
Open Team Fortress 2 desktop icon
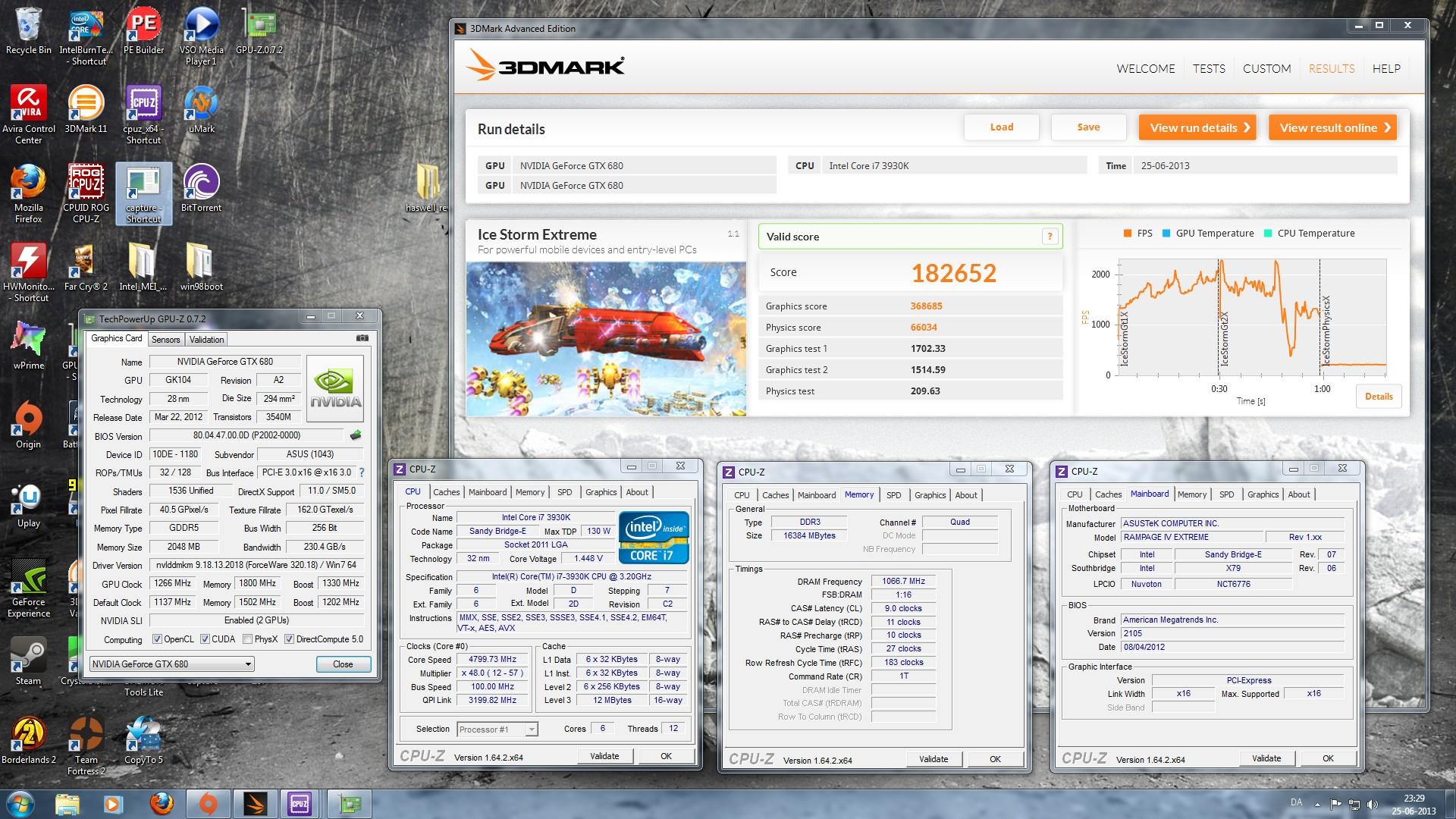click(x=86, y=745)
